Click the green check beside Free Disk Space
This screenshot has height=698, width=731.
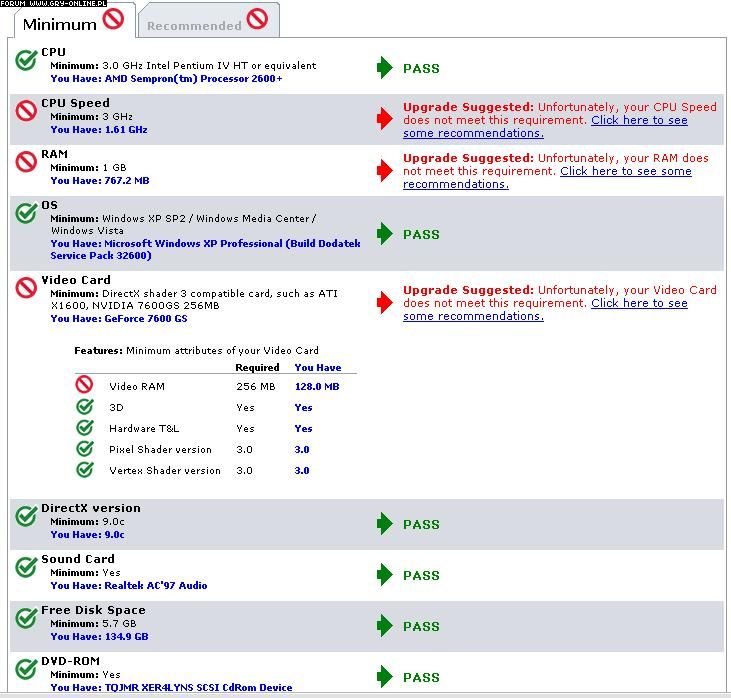point(27,618)
